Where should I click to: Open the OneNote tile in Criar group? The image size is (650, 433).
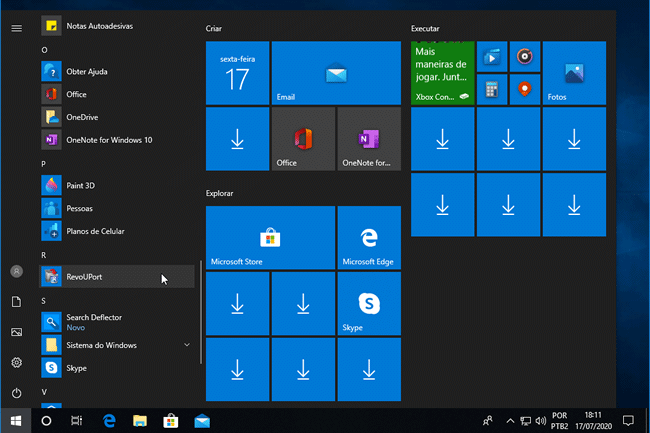pos(369,139)
